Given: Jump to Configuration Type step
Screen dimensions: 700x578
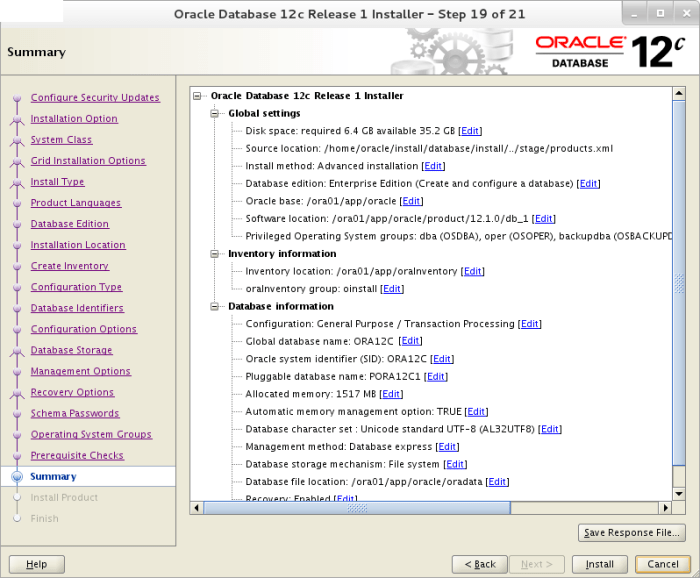Looking at the screenshot, I should pos(76,287).
